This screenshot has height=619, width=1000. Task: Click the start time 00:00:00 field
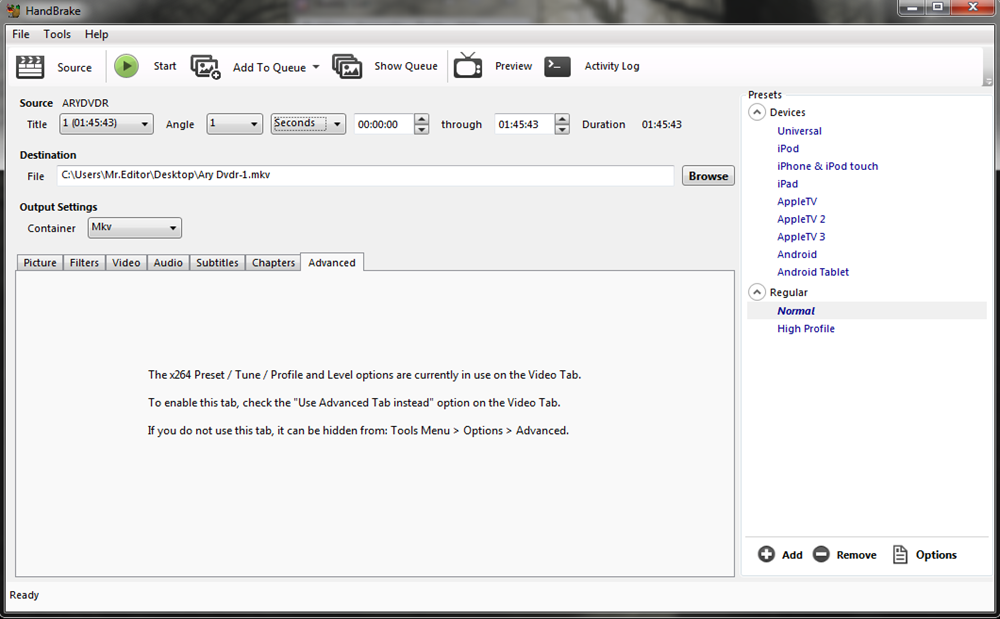click(x=384, y=124)
